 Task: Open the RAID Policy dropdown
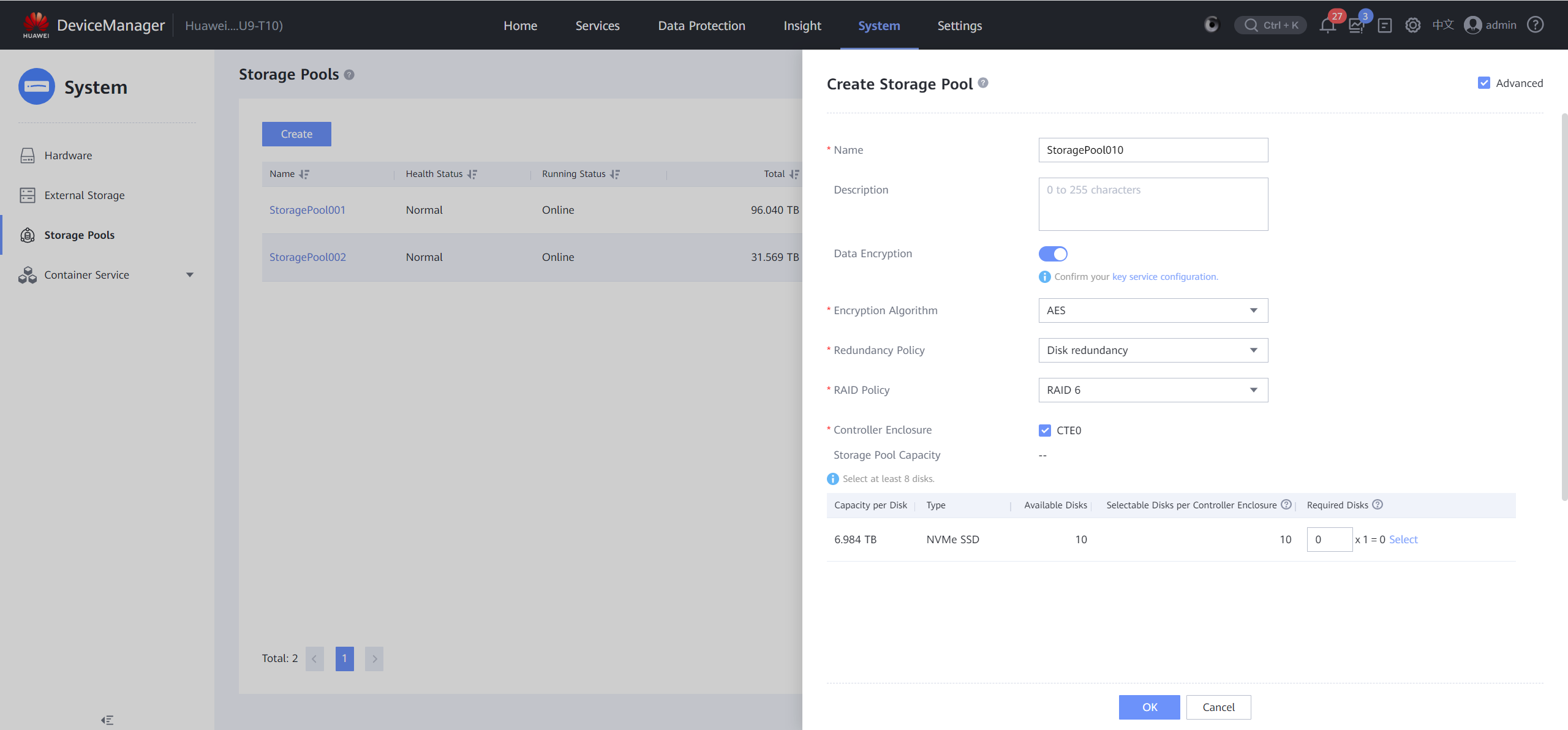[1153, 390]
